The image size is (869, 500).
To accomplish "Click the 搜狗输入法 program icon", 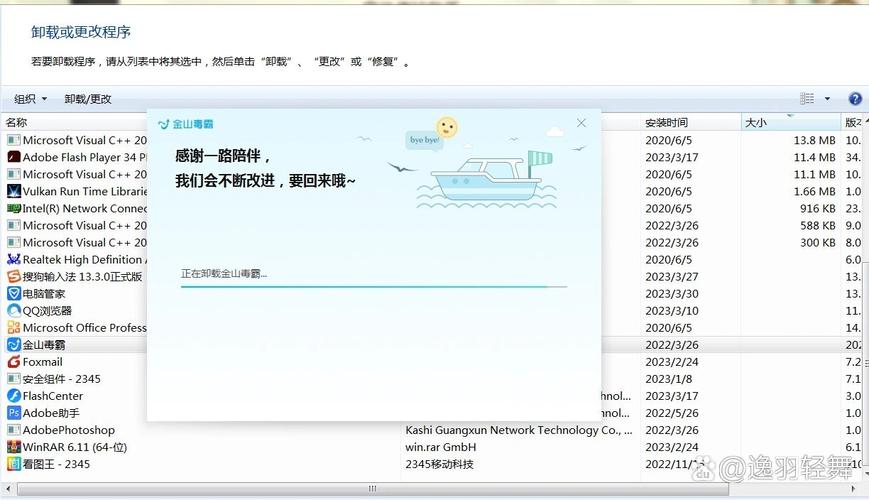I will pyautogui.click(x=14, y=277).
